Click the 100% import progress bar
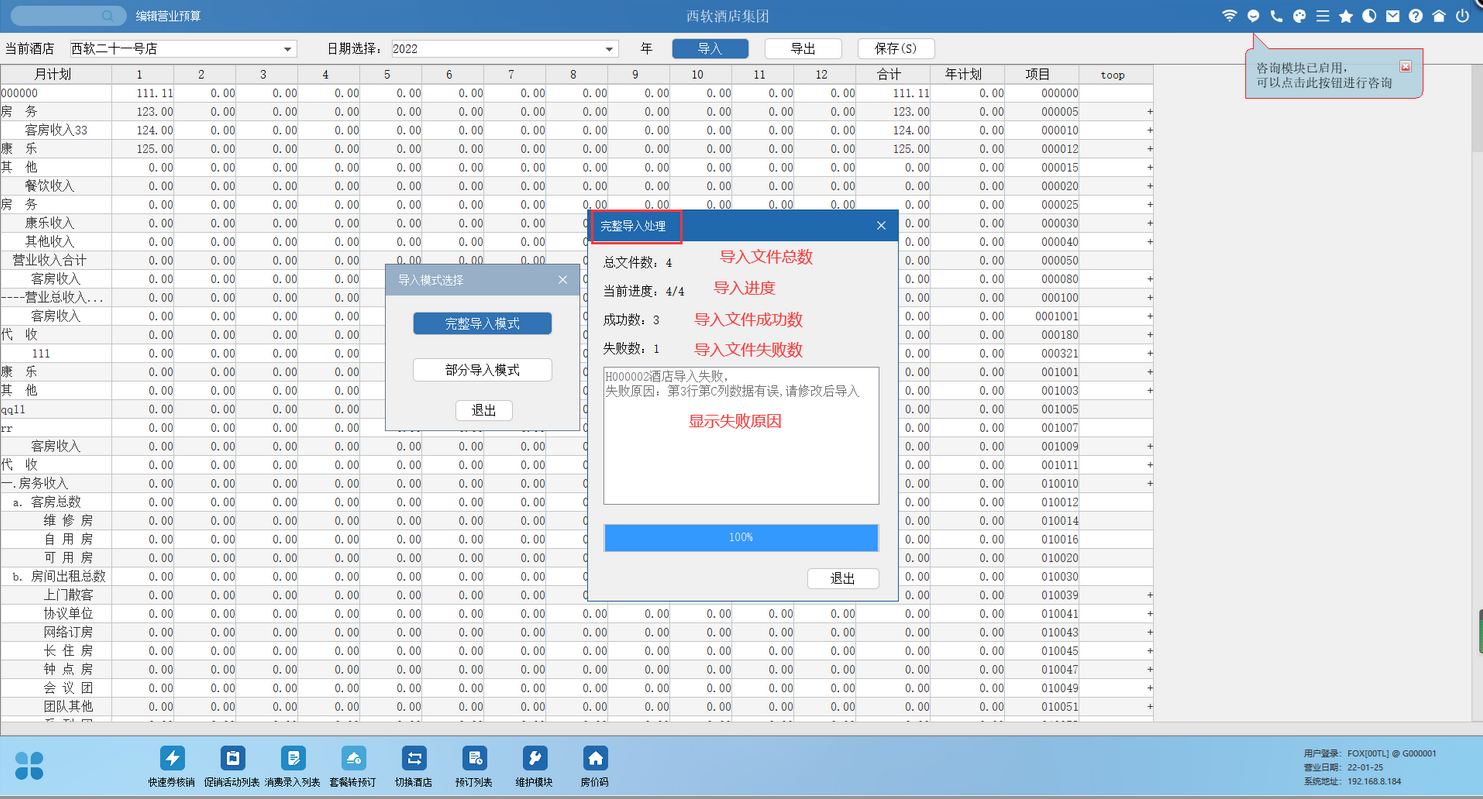Image resolution: width=1483 pixels, height=799 pixels. tap(741, 537)
